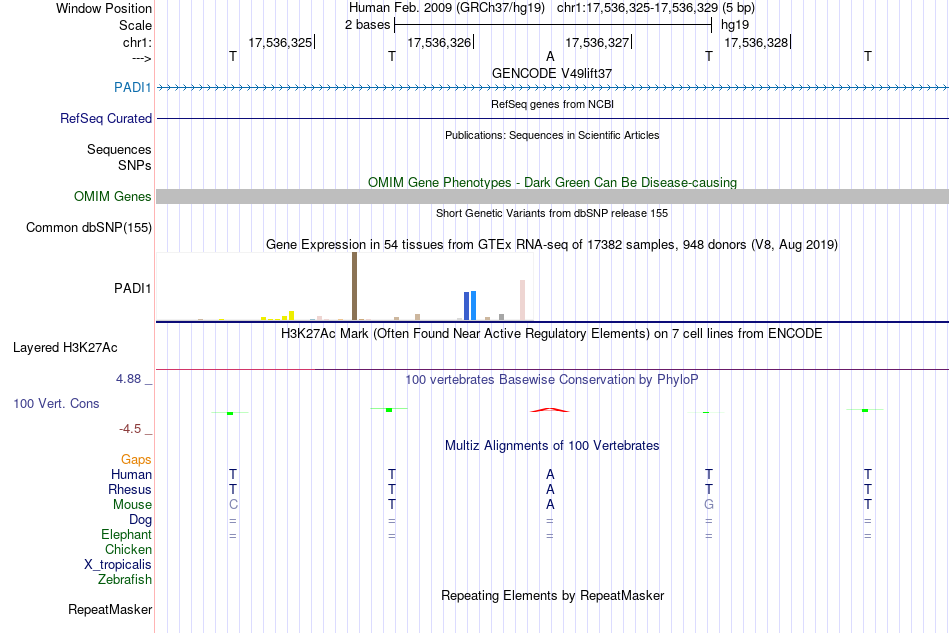Click the PADI1 blue arrow gene line

pos(552,88)
